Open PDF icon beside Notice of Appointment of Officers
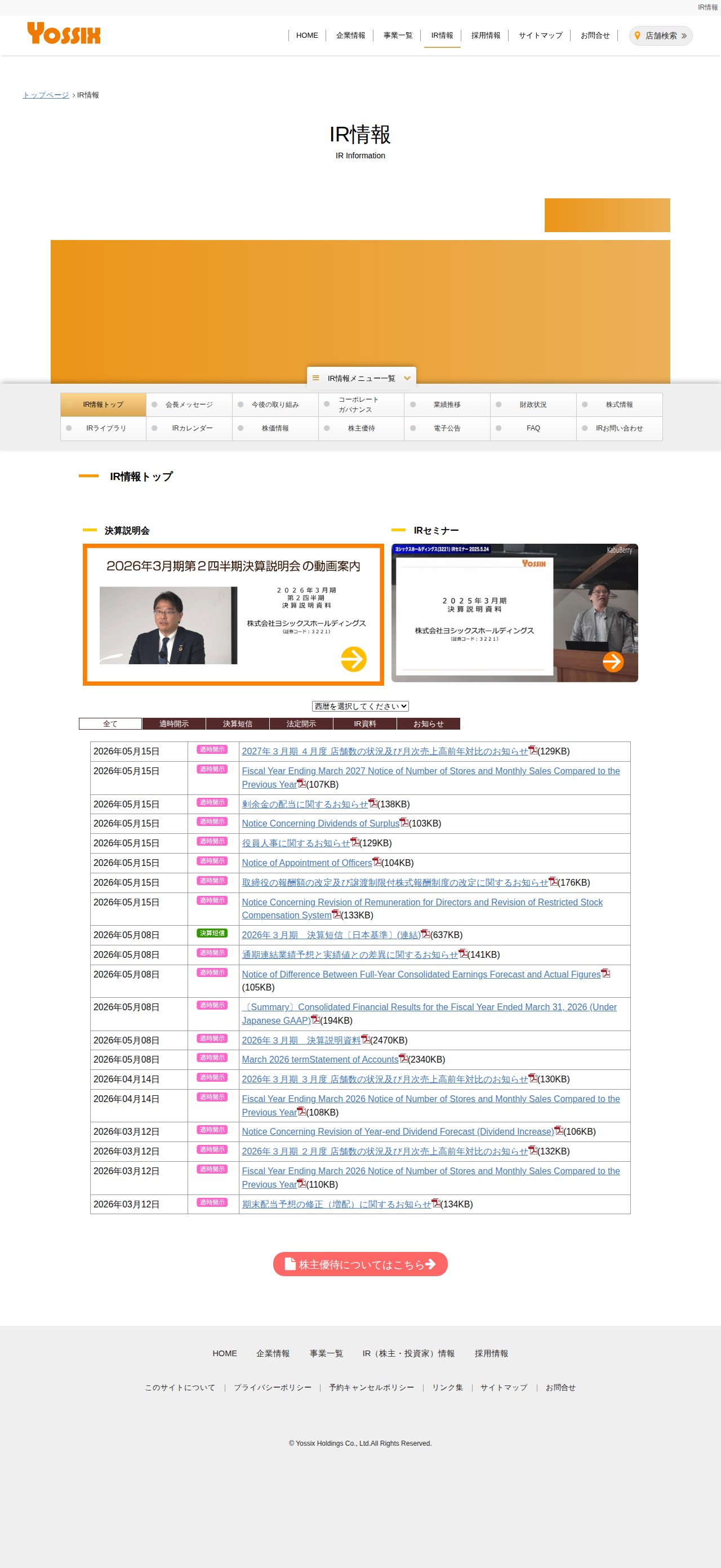721x1568 pixels. [377, 861]
